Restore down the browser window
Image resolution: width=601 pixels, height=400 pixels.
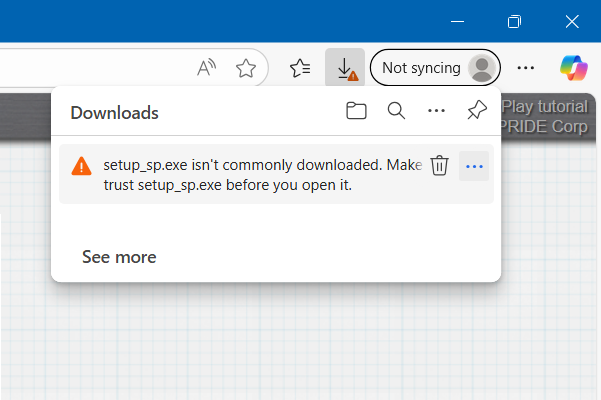[x=514, y=21]
